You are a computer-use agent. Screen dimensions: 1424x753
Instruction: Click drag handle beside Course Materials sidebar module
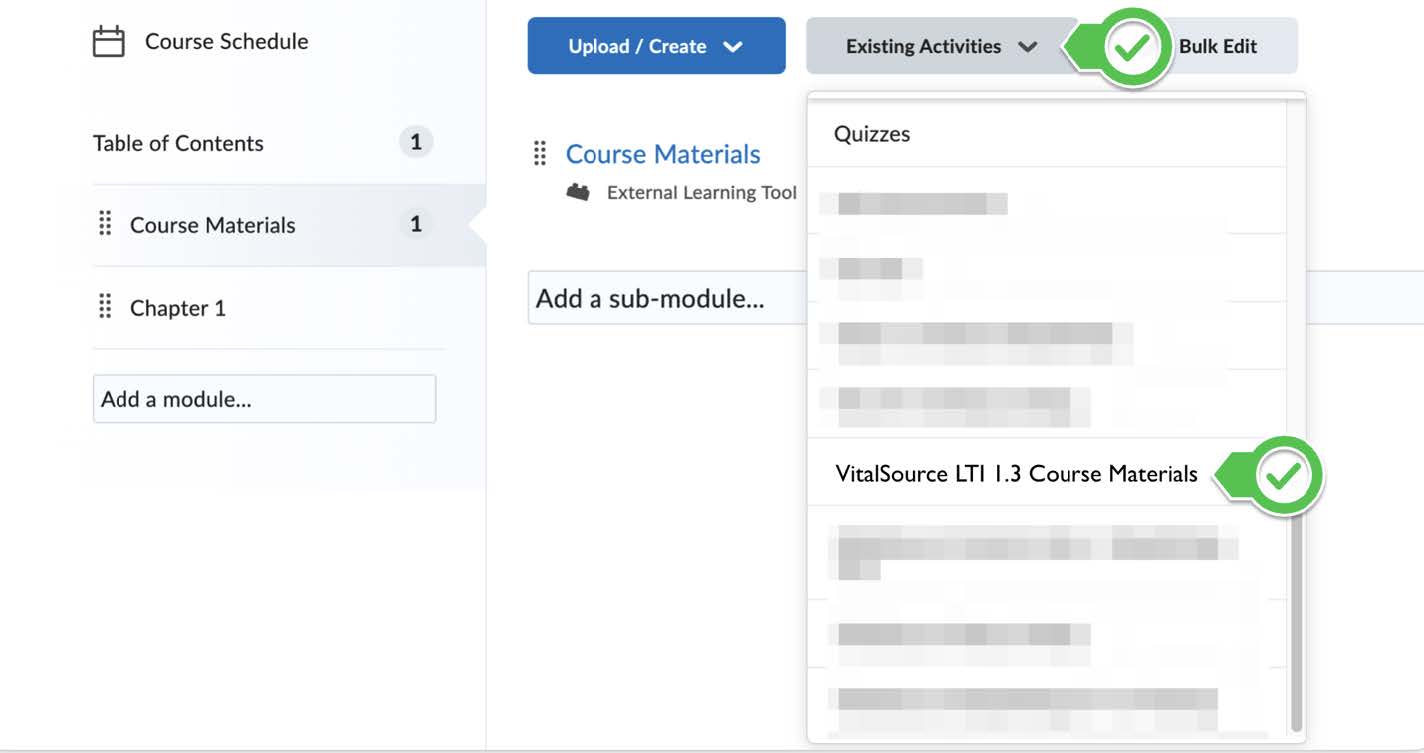click(x=105, y=225)
